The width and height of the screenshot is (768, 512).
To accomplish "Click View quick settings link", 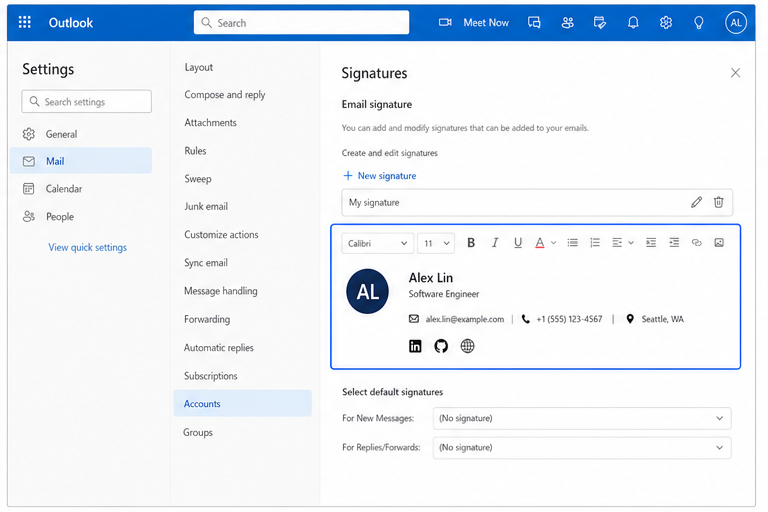I will click(x=87, y=247).
